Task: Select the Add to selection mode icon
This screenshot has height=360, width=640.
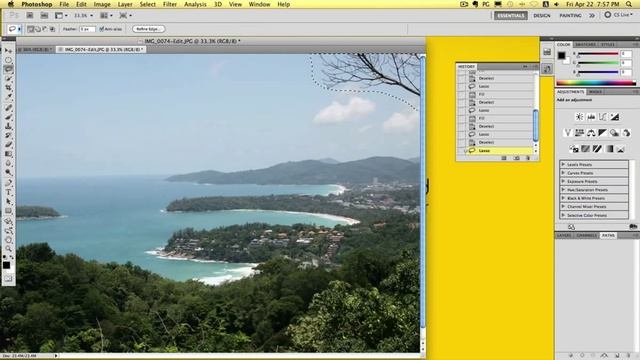Action: point(38,29)
